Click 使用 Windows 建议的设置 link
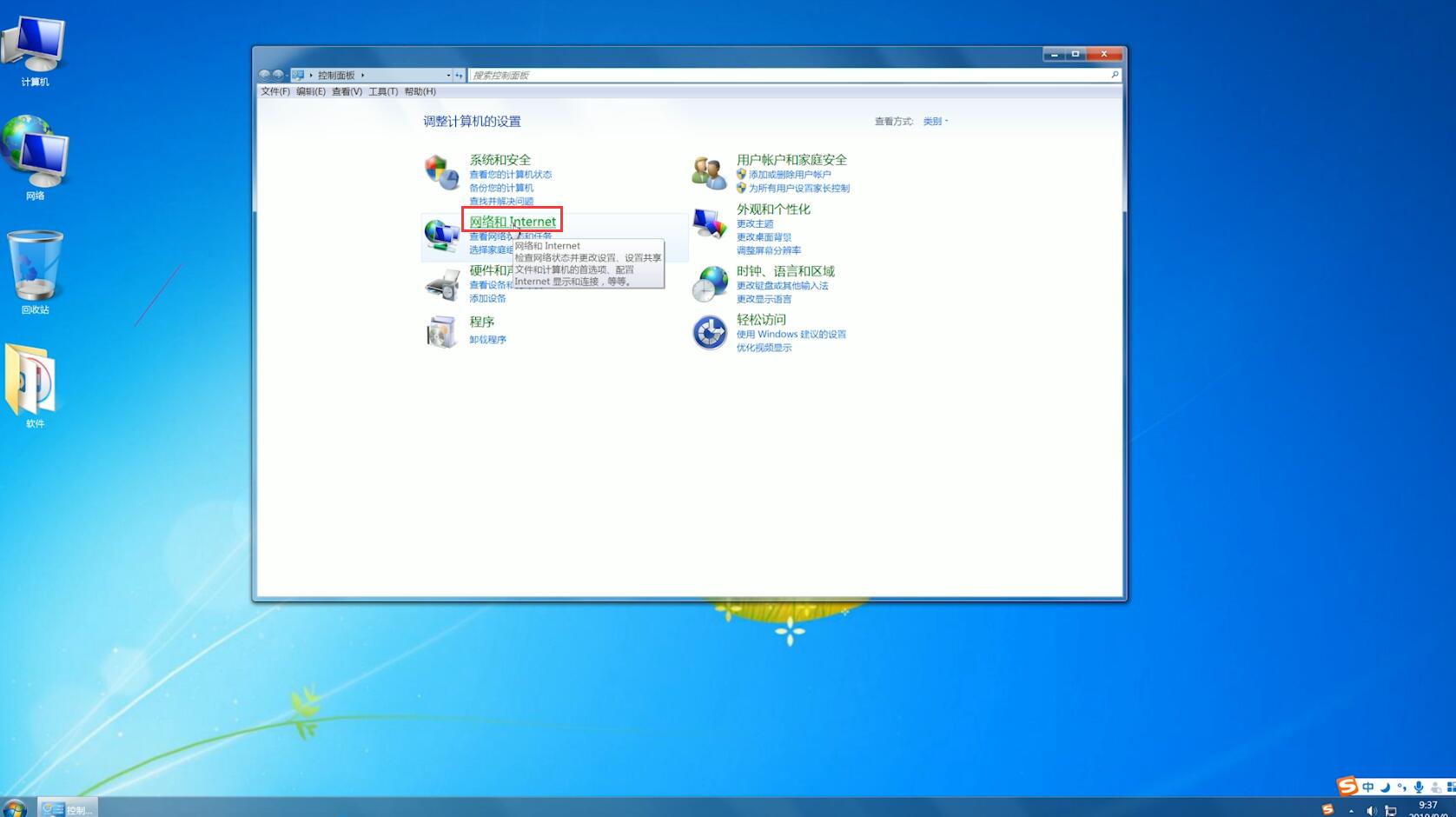 (791, 335)
